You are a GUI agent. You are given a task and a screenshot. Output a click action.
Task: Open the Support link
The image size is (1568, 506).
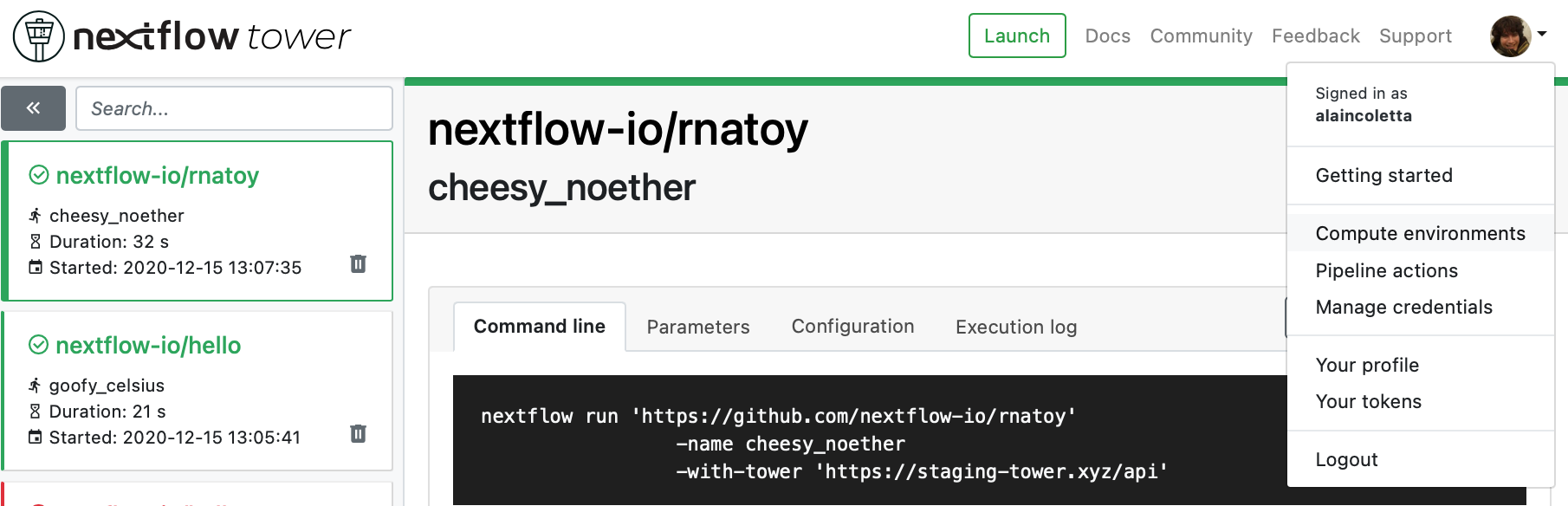pyautogui.click(x=1416, y=36)
